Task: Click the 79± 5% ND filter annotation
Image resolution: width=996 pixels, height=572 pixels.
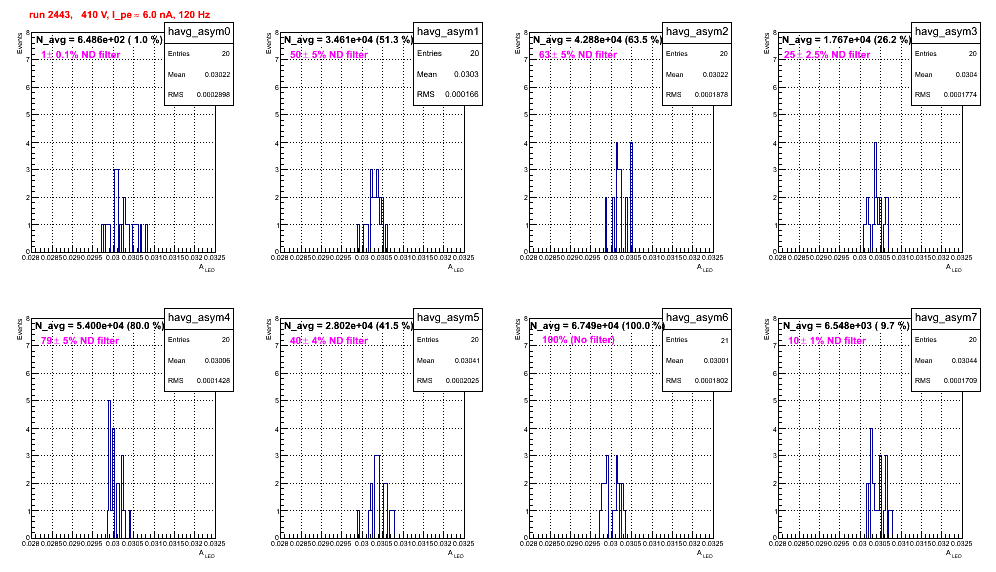Action: tap(80, 341)
